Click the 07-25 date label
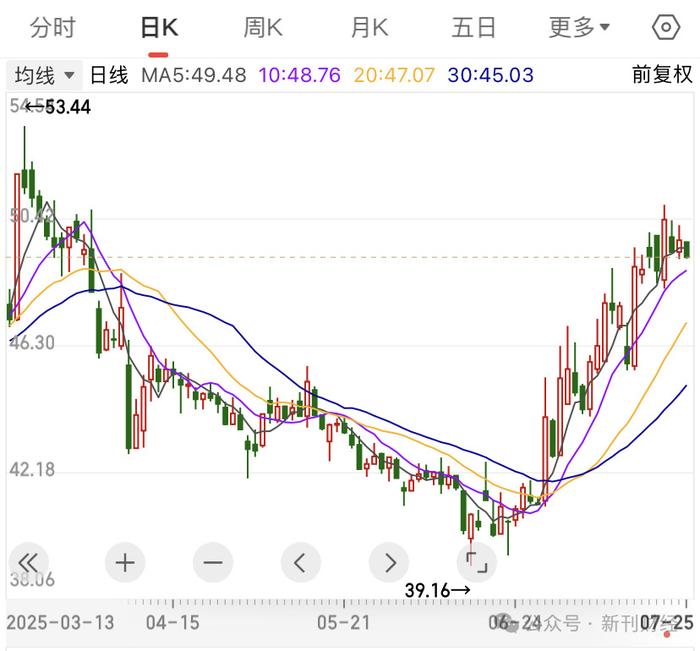The image size is (700, 651). [667, 622]
